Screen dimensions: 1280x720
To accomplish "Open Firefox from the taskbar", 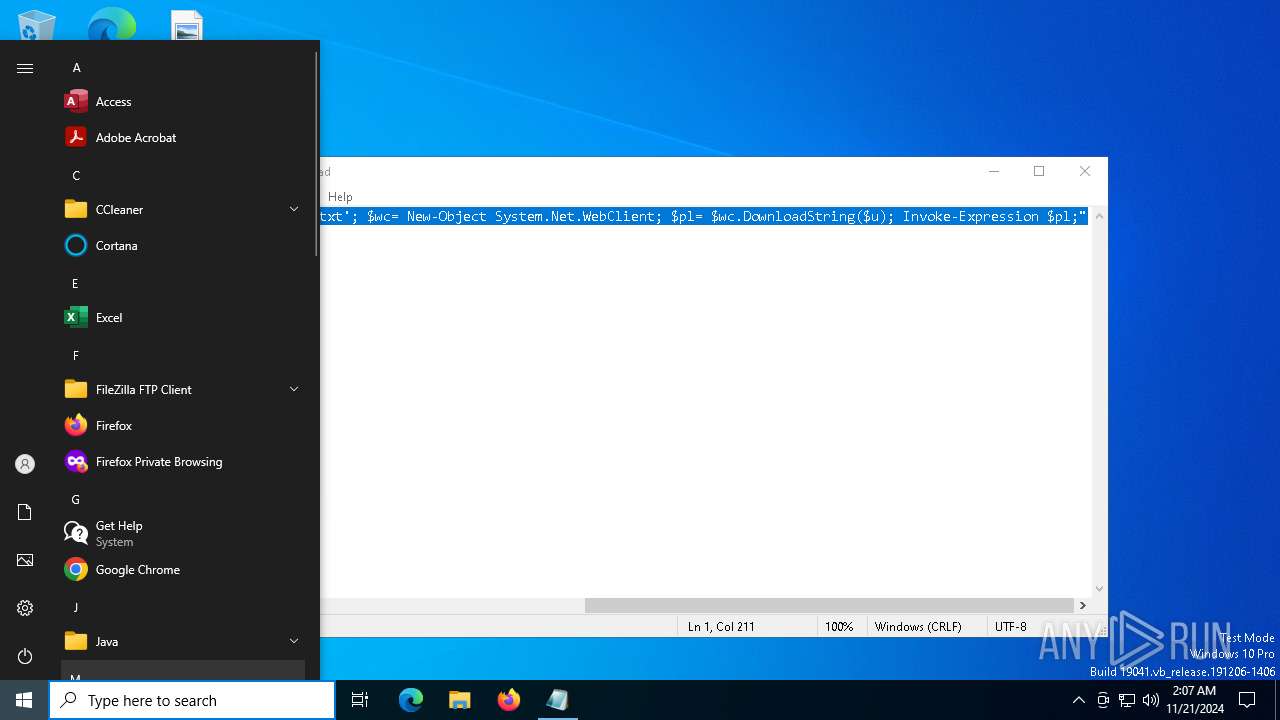I will tap(508, 700).
